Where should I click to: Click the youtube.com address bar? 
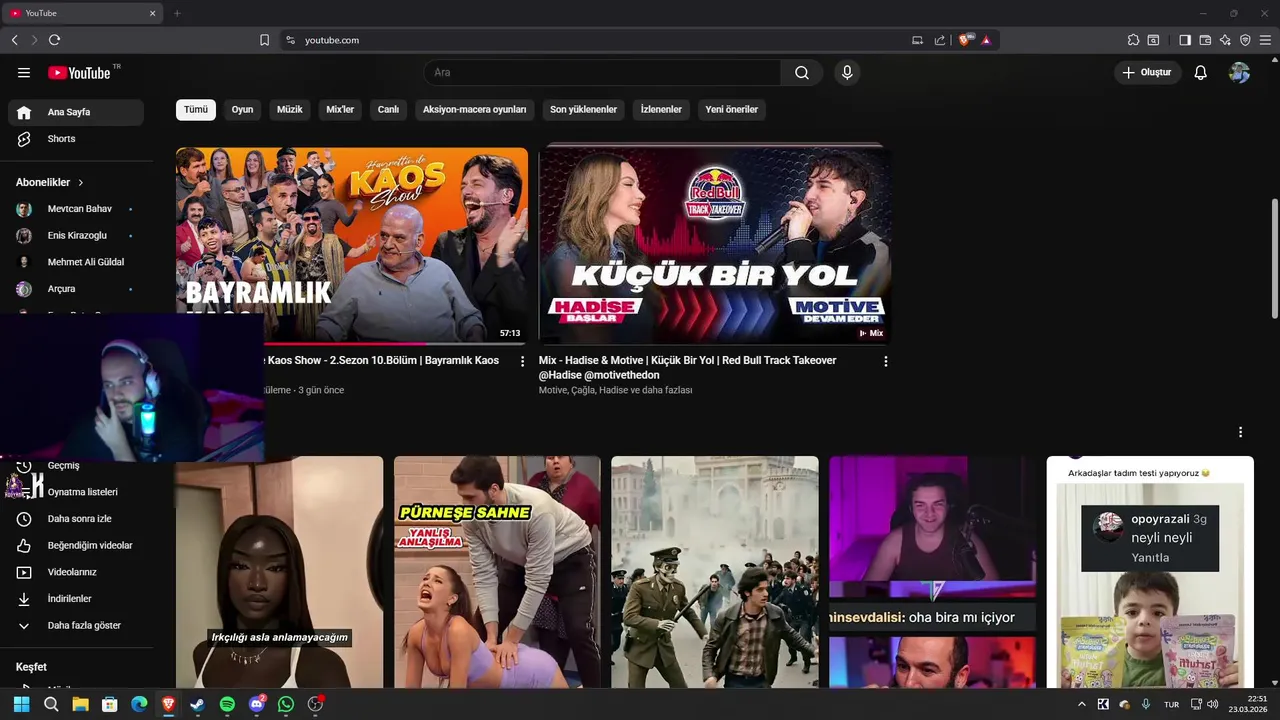(x=600, y=40)
